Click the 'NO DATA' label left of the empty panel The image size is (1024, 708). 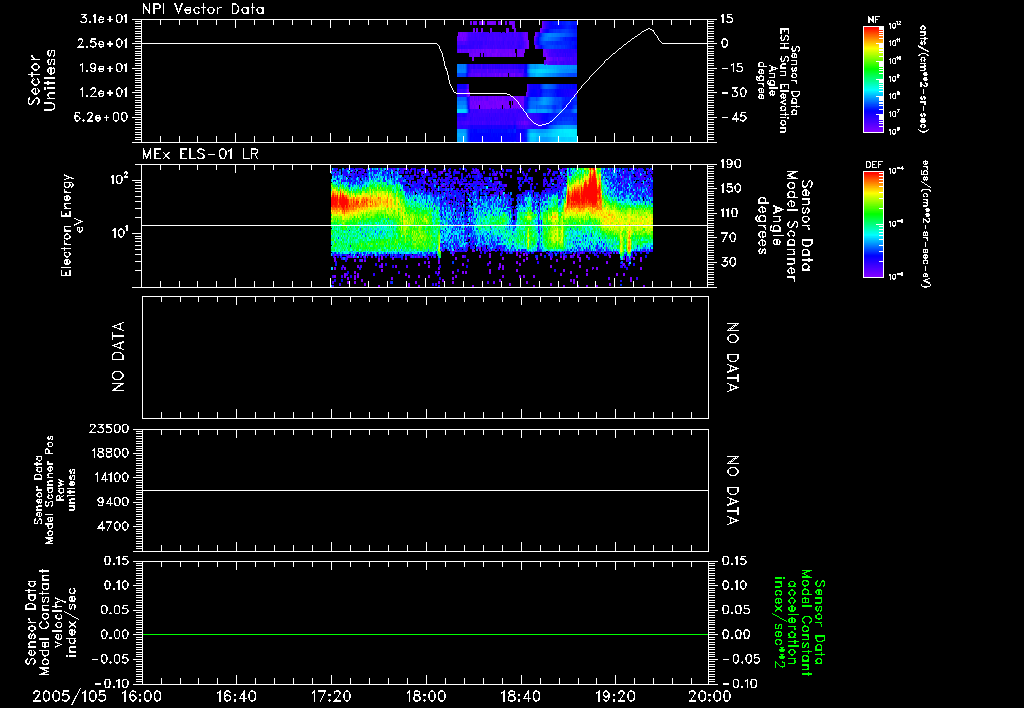(x=118, y=357)
